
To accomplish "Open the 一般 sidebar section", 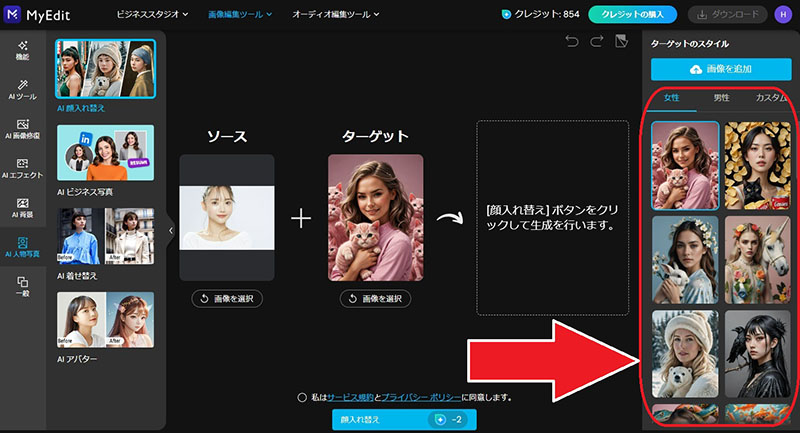I will [x=22, y=286].
